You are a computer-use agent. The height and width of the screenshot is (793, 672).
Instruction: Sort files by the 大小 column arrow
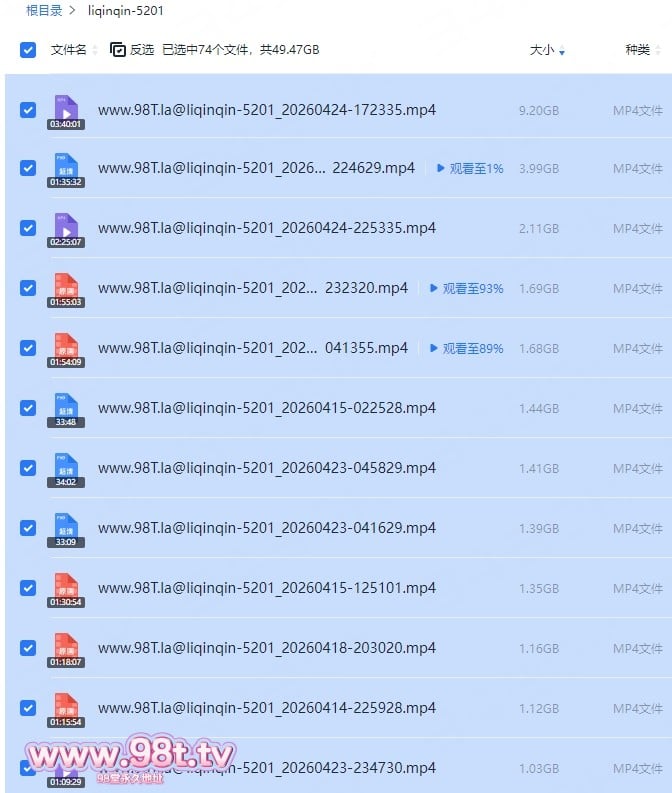[562, 51]
